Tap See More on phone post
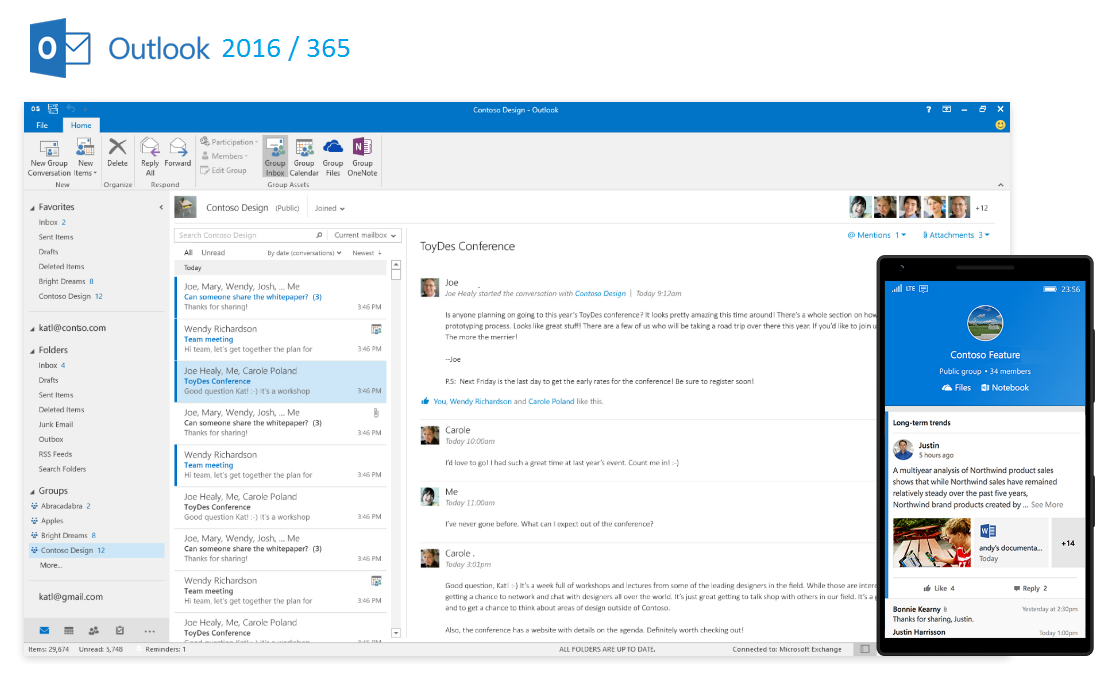This screenshot has width=1119, height=684. point(1047,505)
